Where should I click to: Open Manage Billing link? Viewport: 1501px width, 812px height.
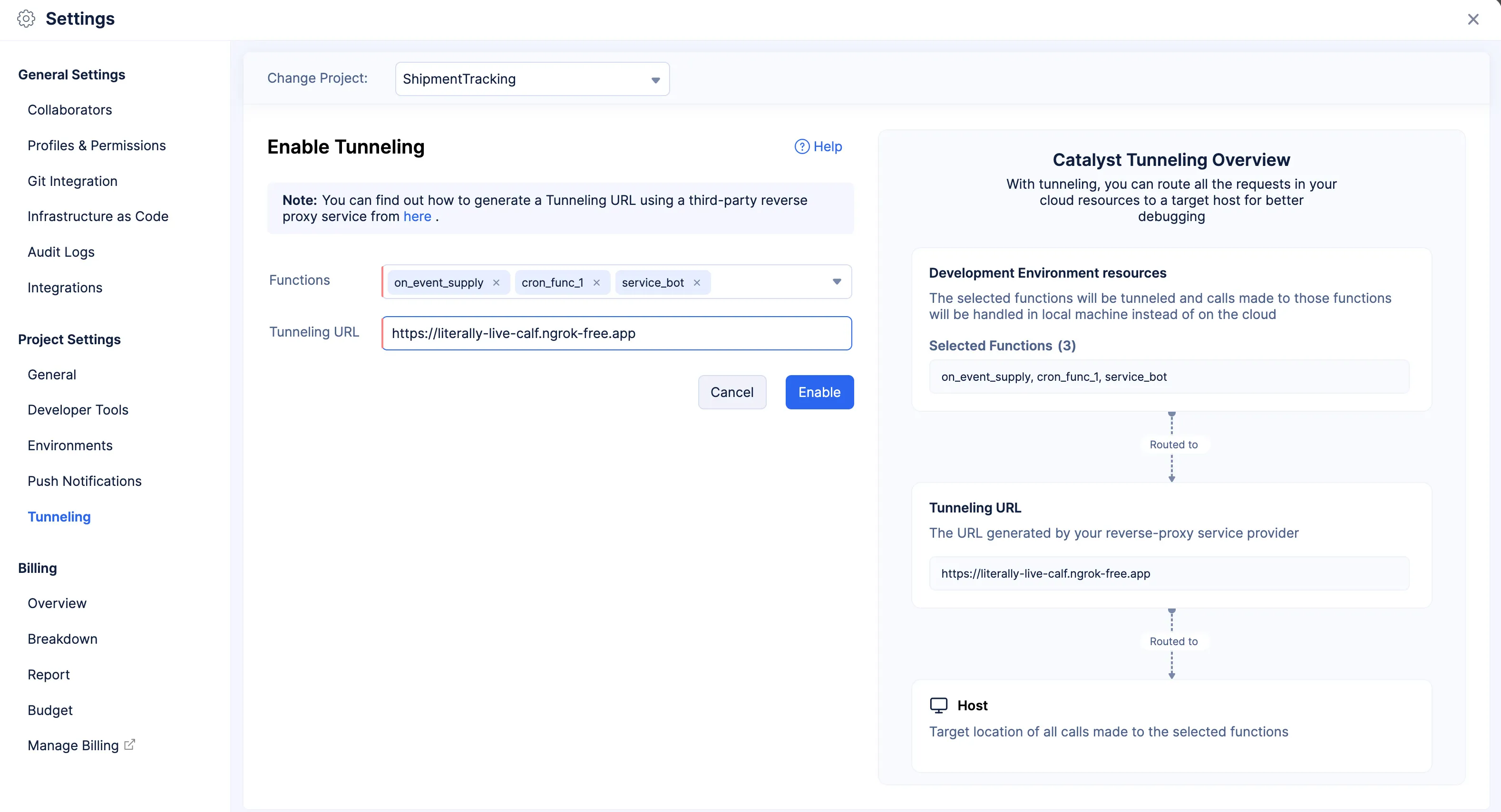click(x=73, y=745)
